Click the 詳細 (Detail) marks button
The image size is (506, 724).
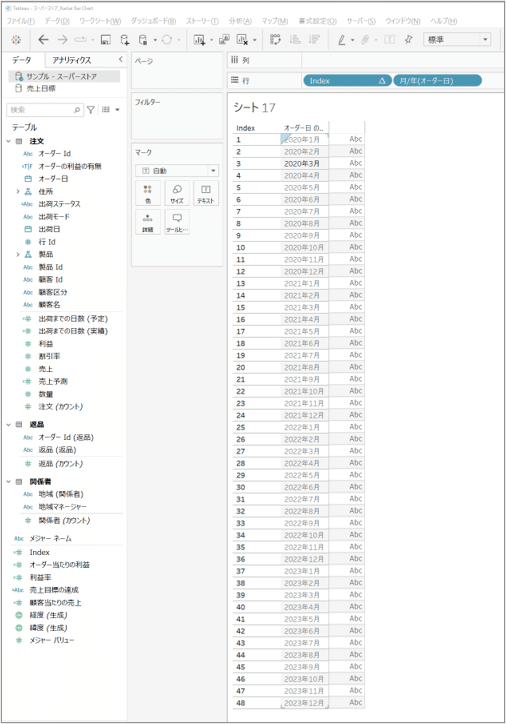pyautogui.click(x=148, y=222)
